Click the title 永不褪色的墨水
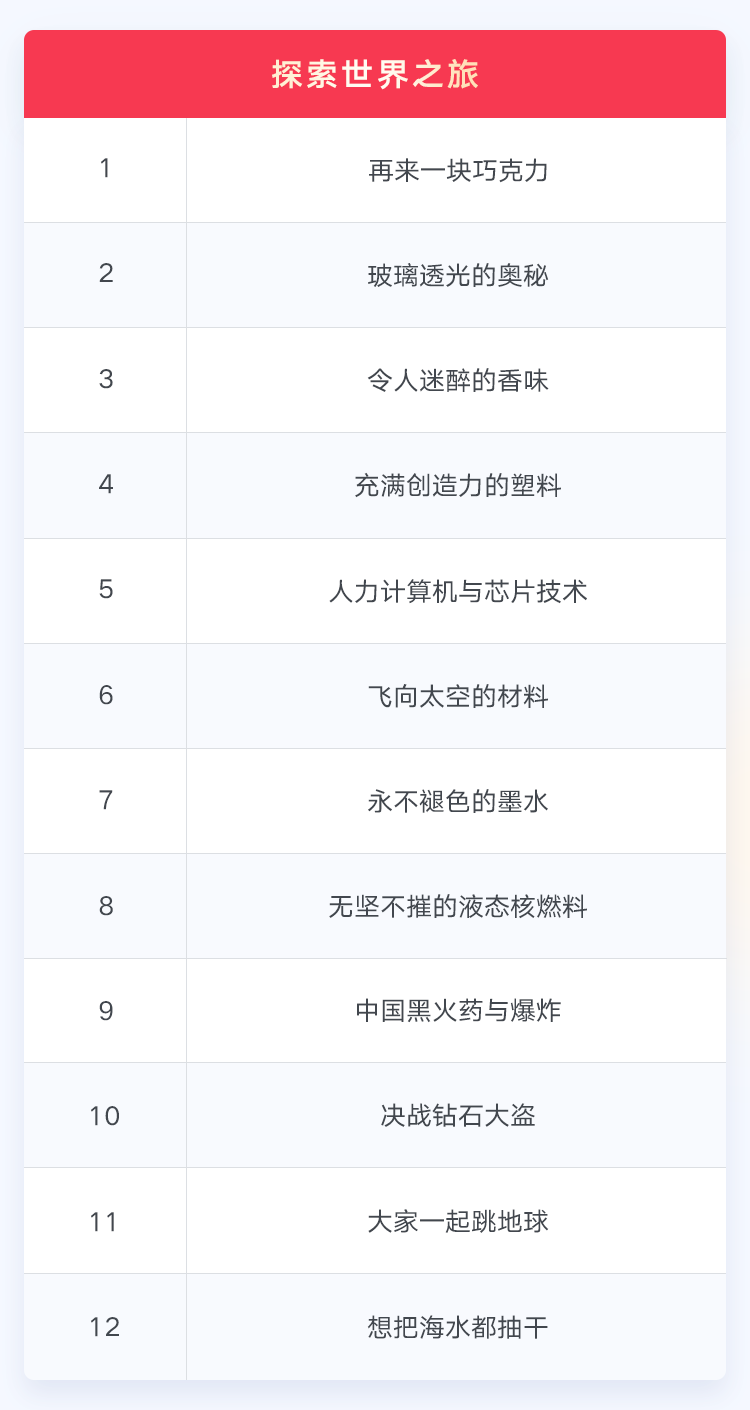750x1410 pixels. click(x=457, y=802)
